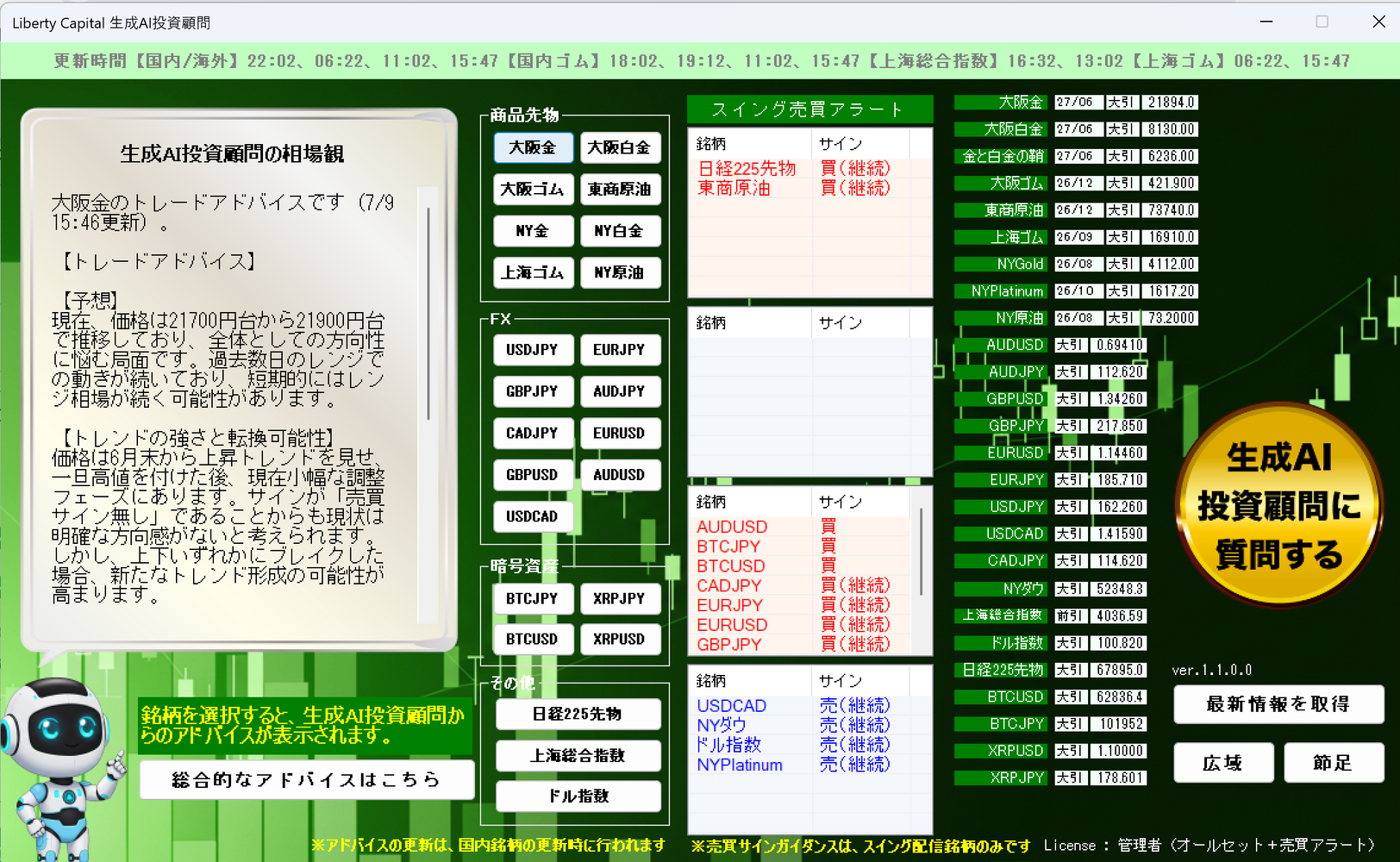Click the 73.2000 NY原油 price value
The height and width of the screenshot is (862, 1400).
coord(1170,318)
